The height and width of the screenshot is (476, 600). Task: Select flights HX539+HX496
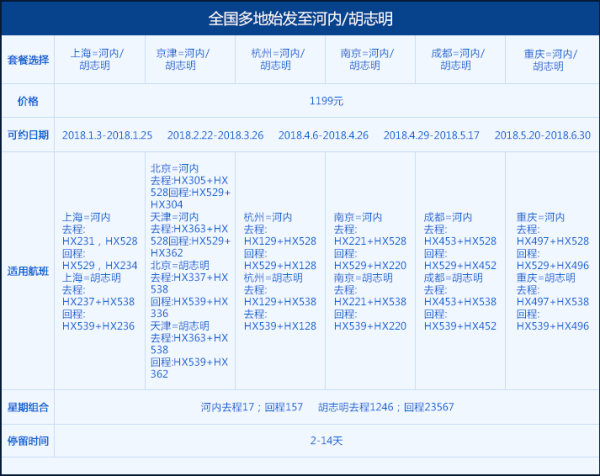[553, 326]
